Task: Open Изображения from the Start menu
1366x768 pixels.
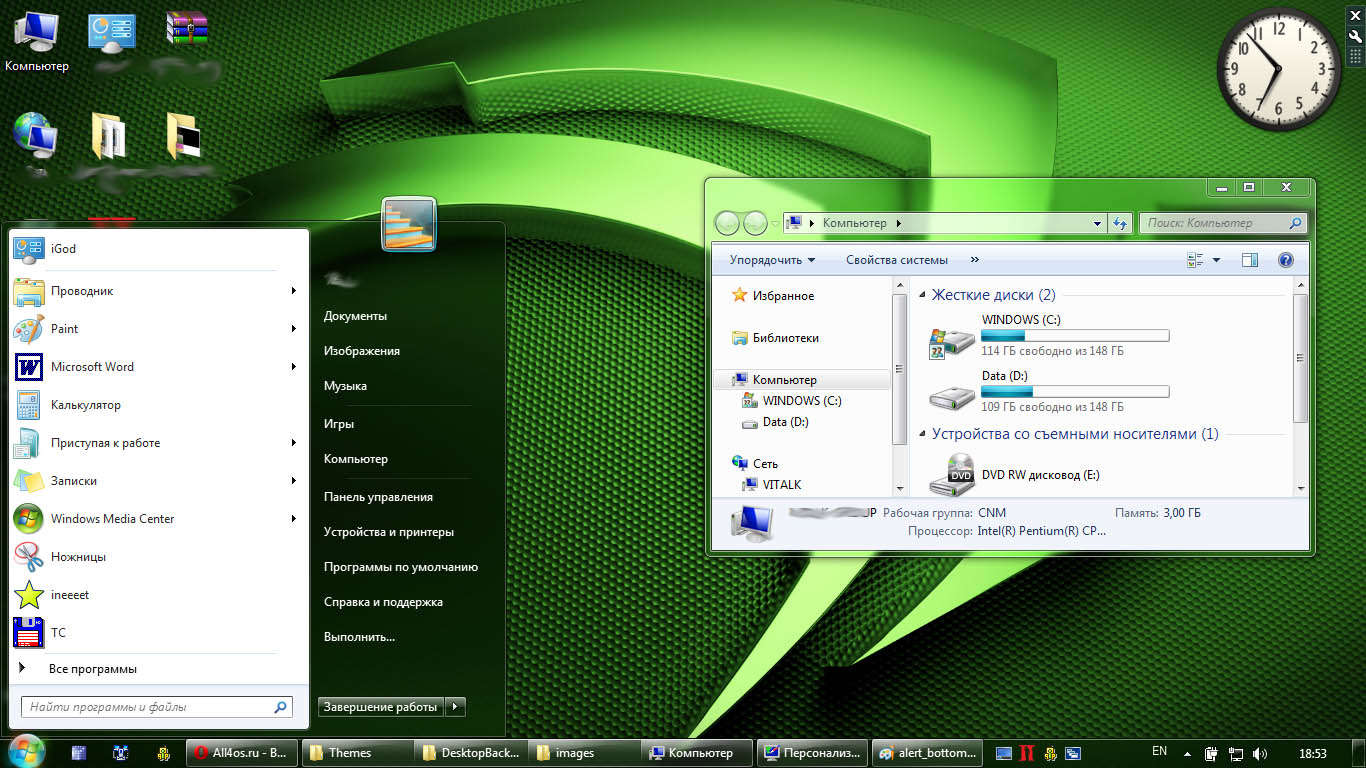Action: coord(362,351)
